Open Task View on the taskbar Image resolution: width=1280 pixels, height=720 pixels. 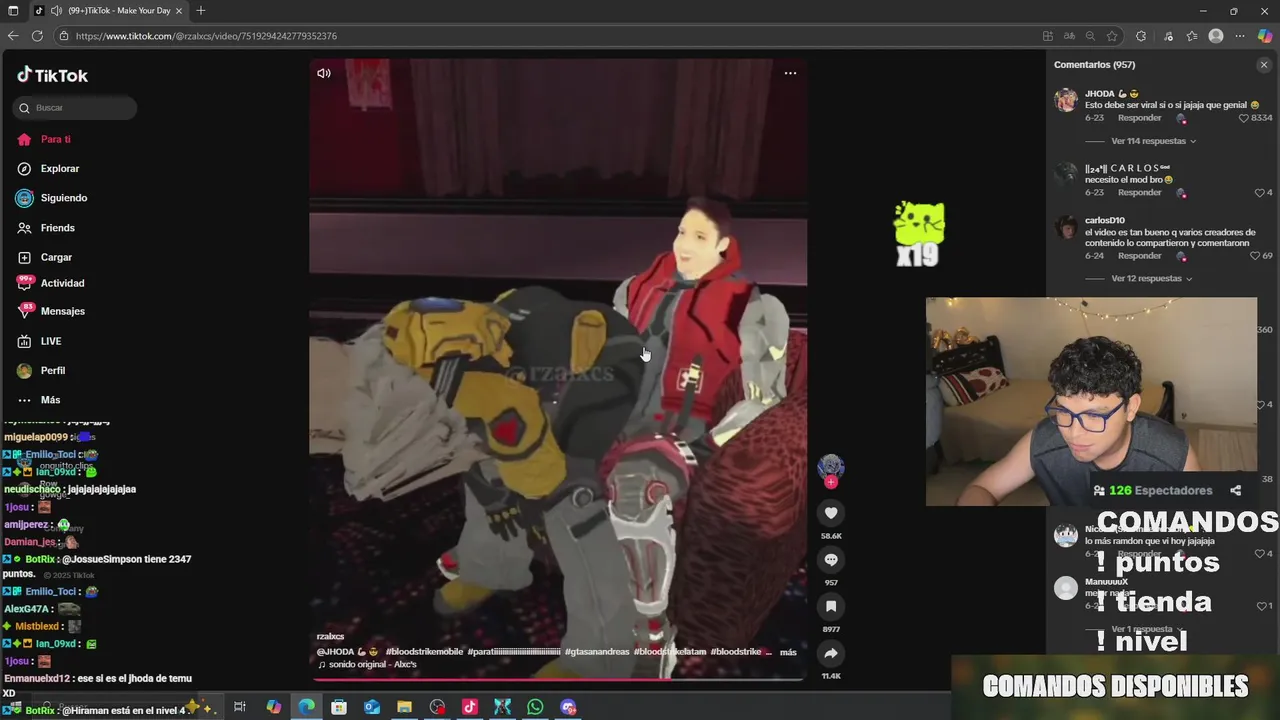[240, 707]
